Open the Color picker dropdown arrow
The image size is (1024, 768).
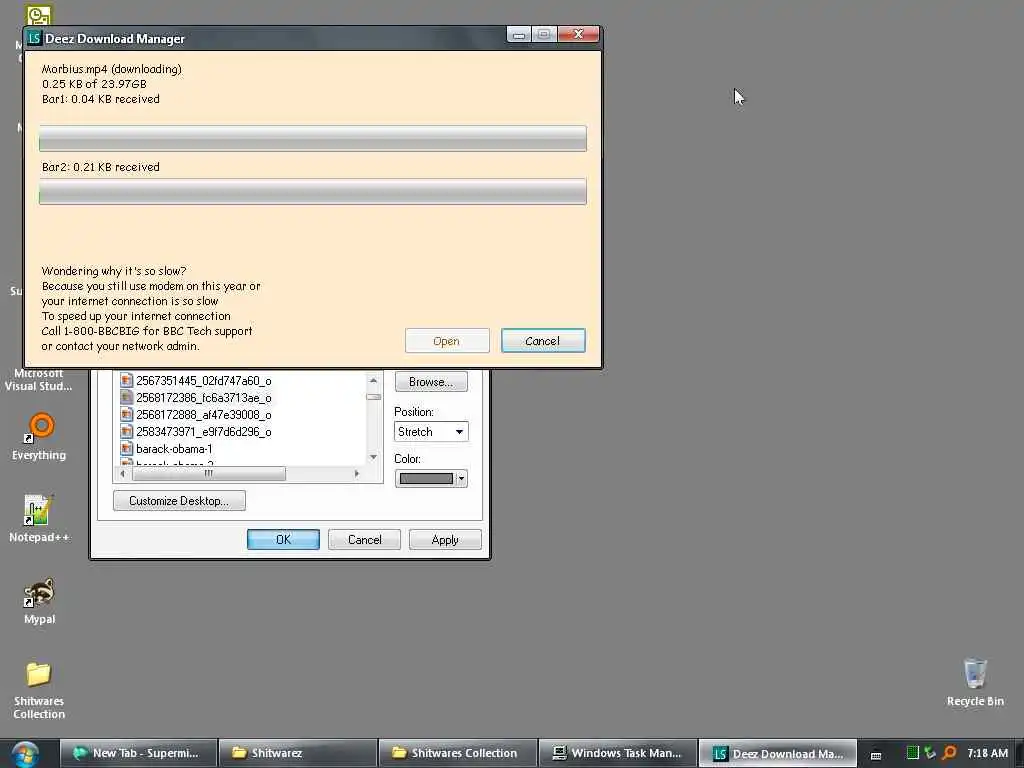tap(461, 479)
